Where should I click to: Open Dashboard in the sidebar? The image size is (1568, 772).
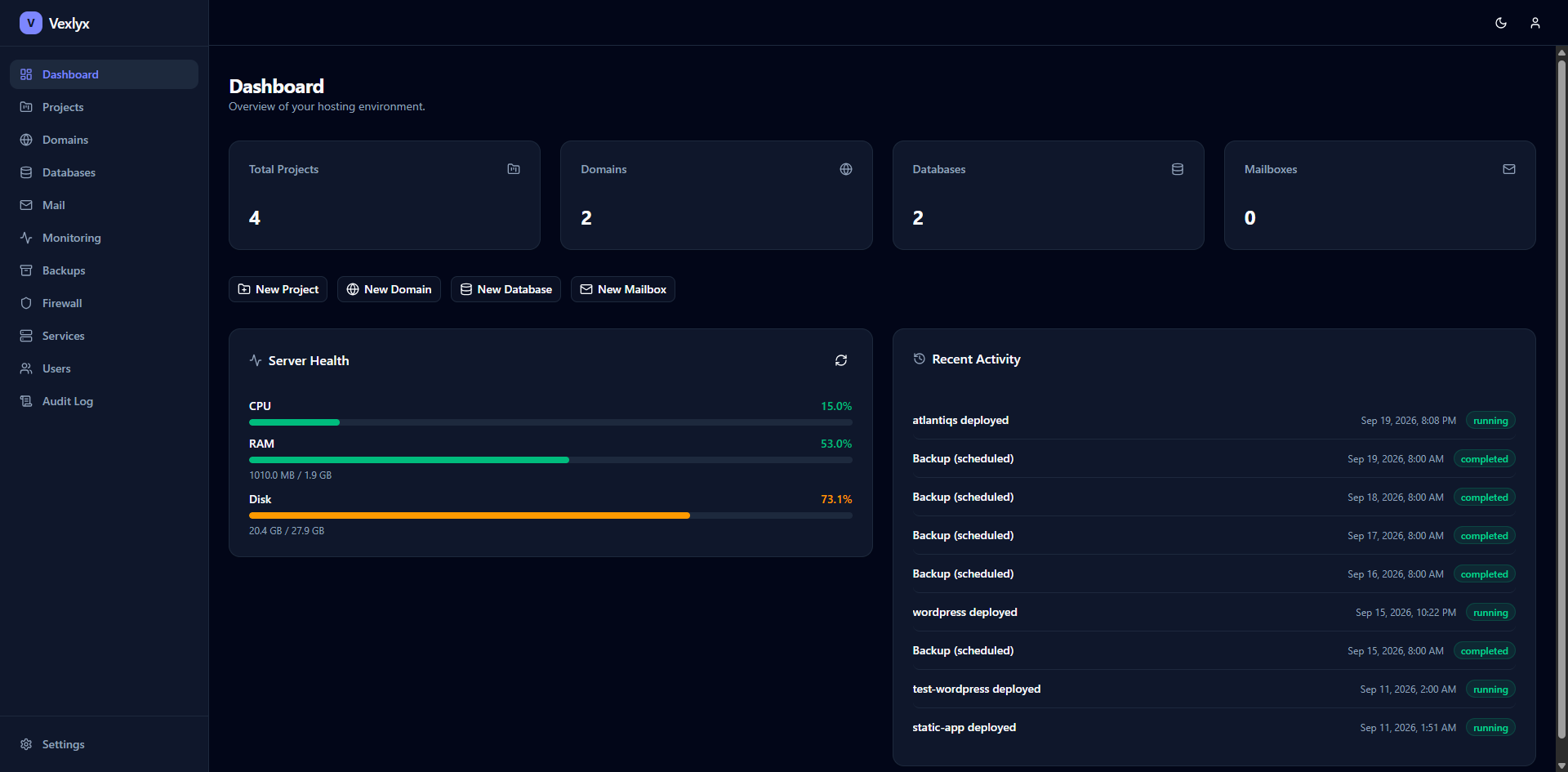tap(104, 74)
